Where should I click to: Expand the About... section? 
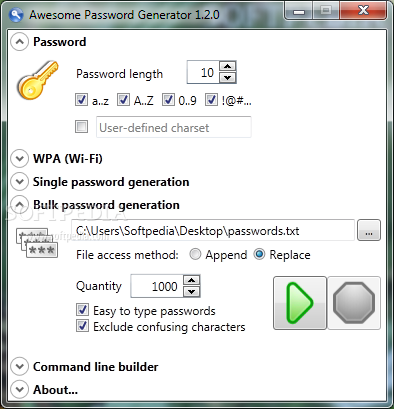pos(19,389)
